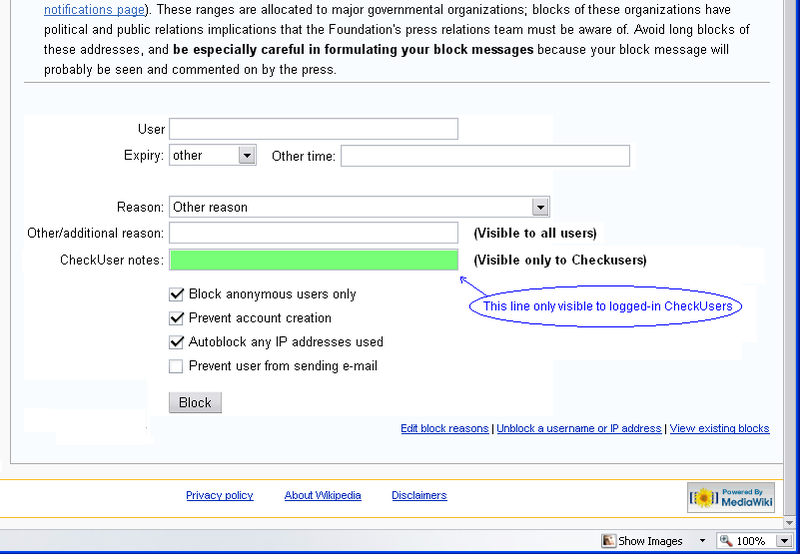The image size is (800, 554).
Task: Open the Privacy policy footer link
Action: (219, 495)
